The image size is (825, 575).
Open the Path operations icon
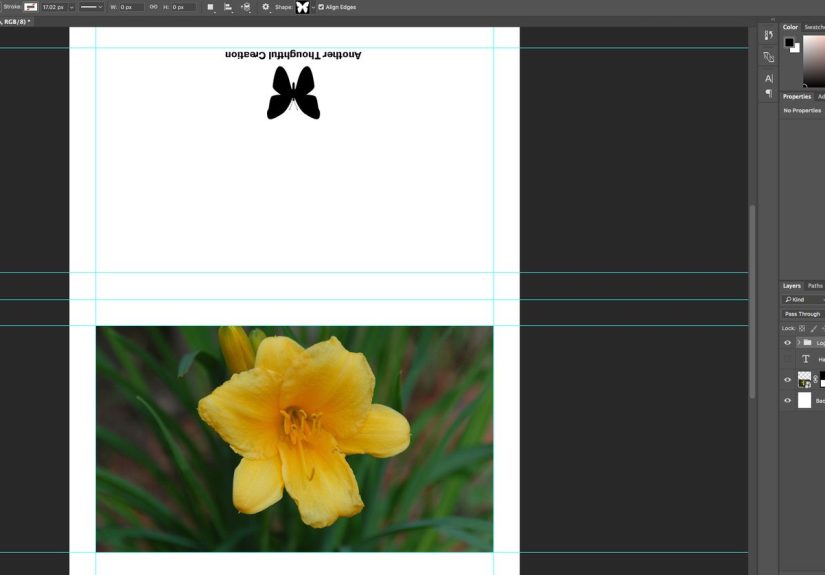pyautogui.click(x=210, y=7)
